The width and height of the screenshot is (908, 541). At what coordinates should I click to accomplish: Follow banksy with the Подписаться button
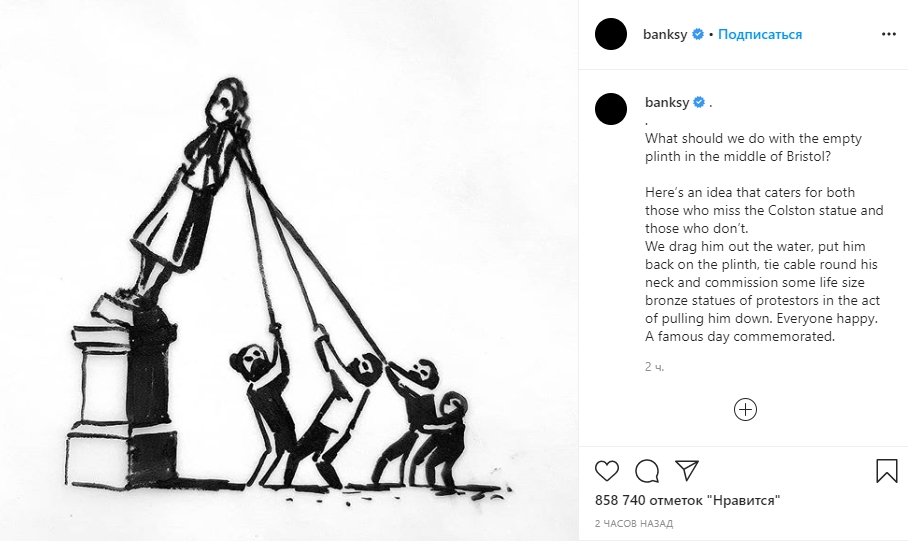[760, 34]
